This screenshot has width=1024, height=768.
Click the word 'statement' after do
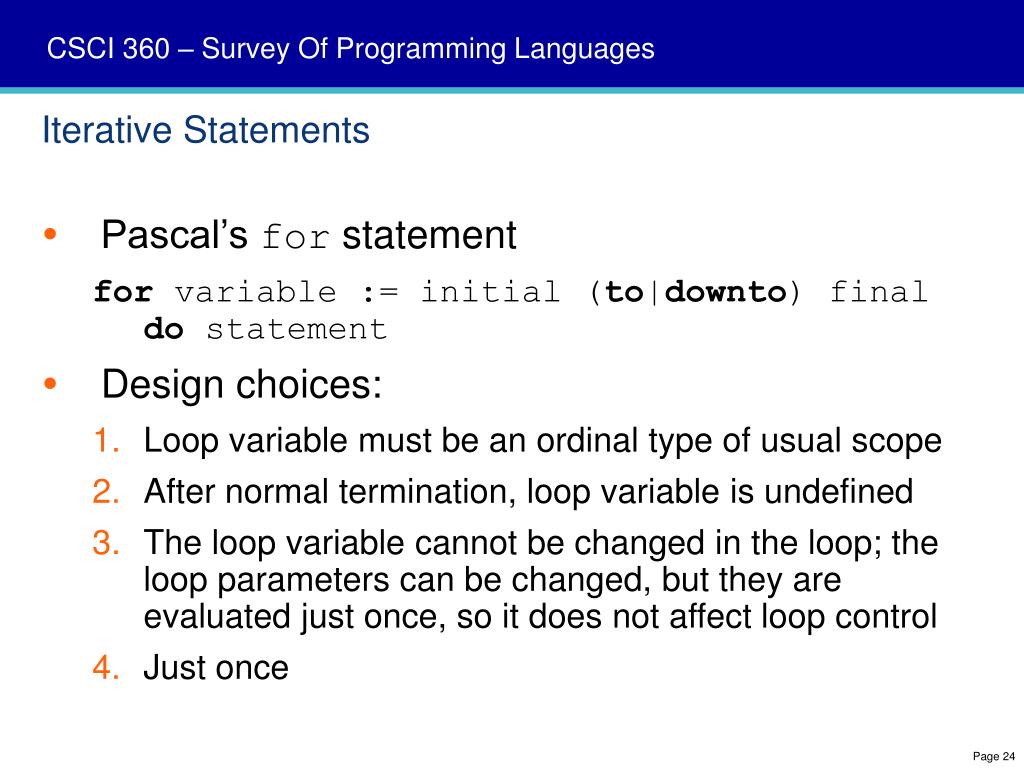296,328
